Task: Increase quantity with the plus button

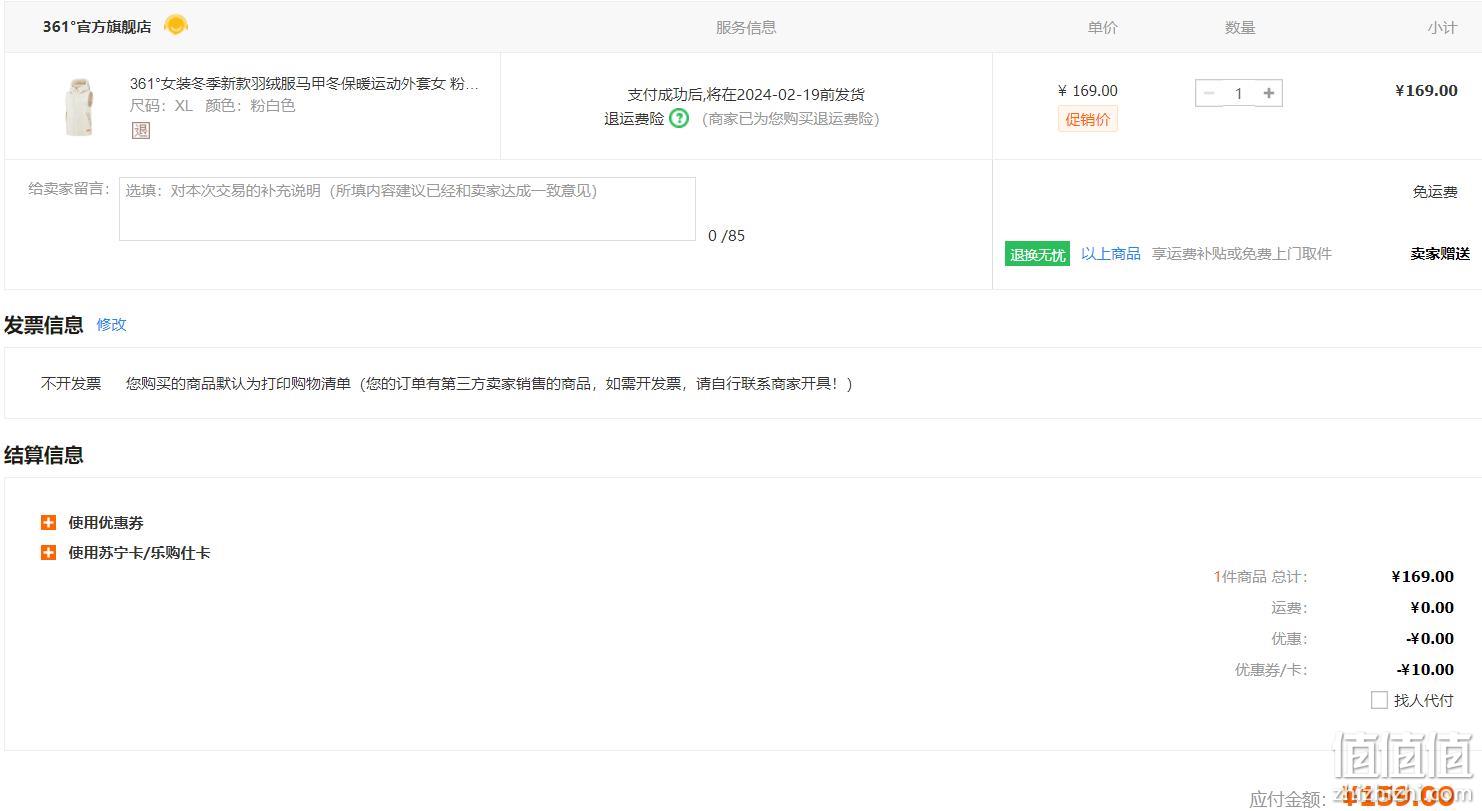Action: pos(1269,93)
